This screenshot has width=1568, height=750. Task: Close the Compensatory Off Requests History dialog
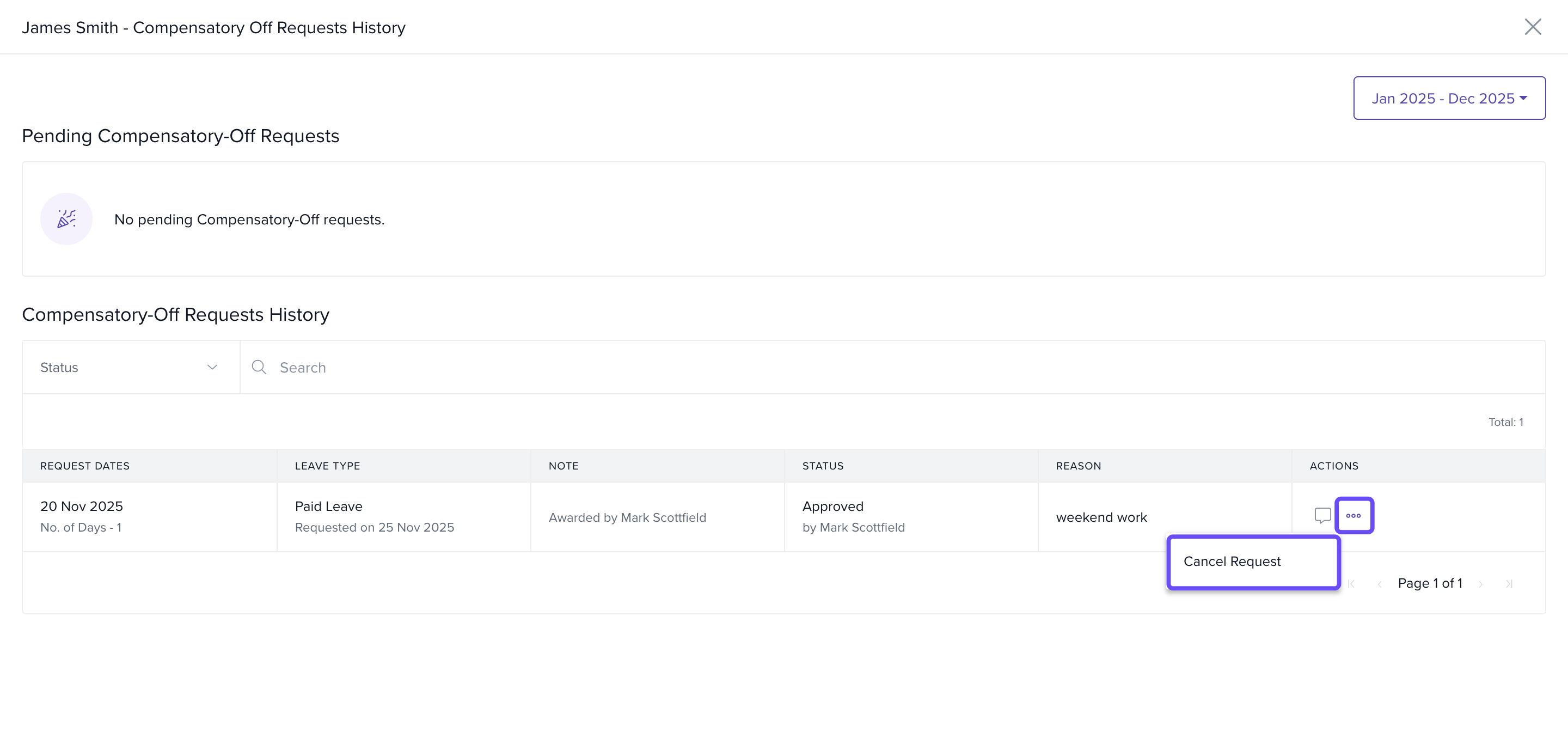(x=1532, y=27)
